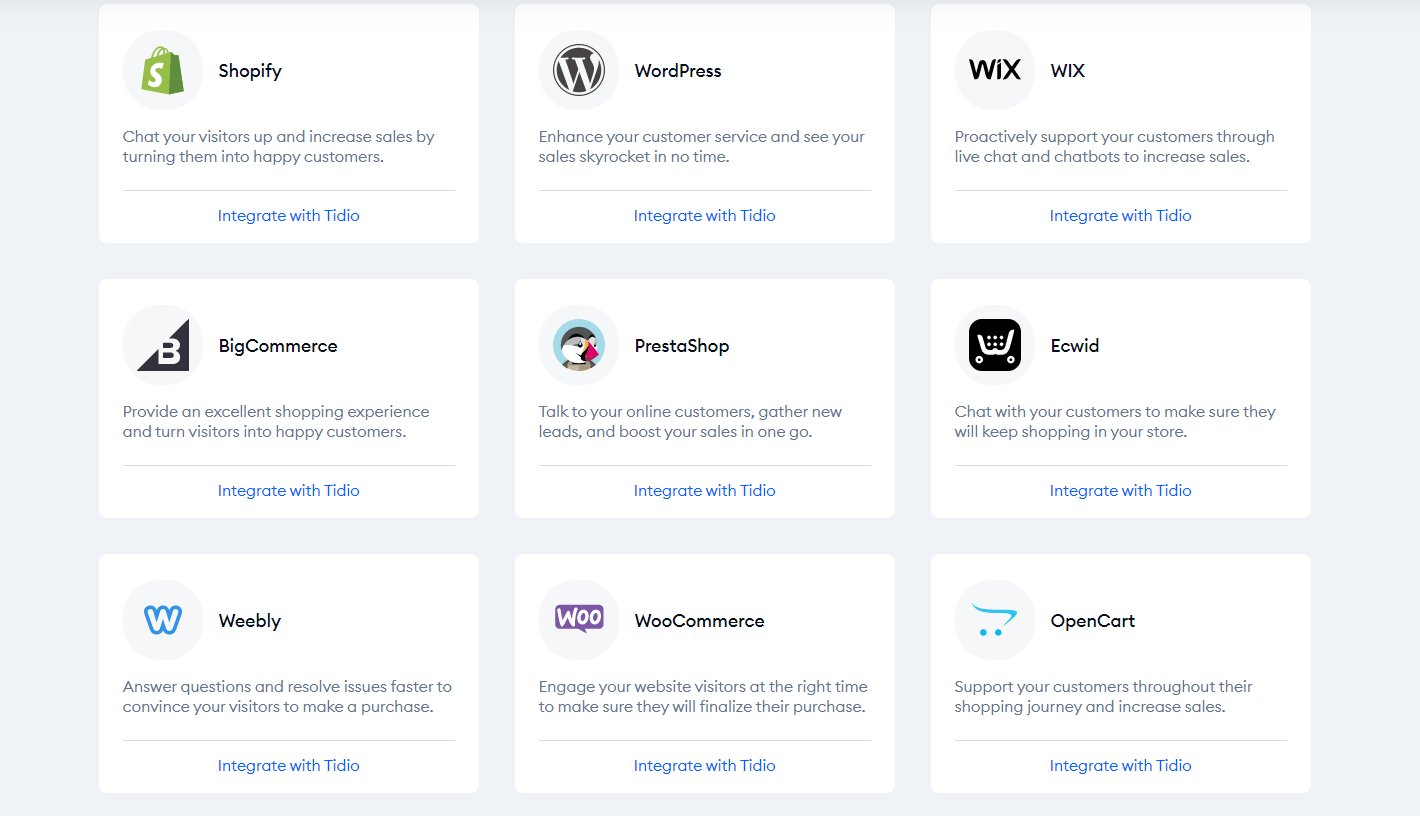Click the WIX card title text
1420x816 pixels.
tap(1068, 71)
